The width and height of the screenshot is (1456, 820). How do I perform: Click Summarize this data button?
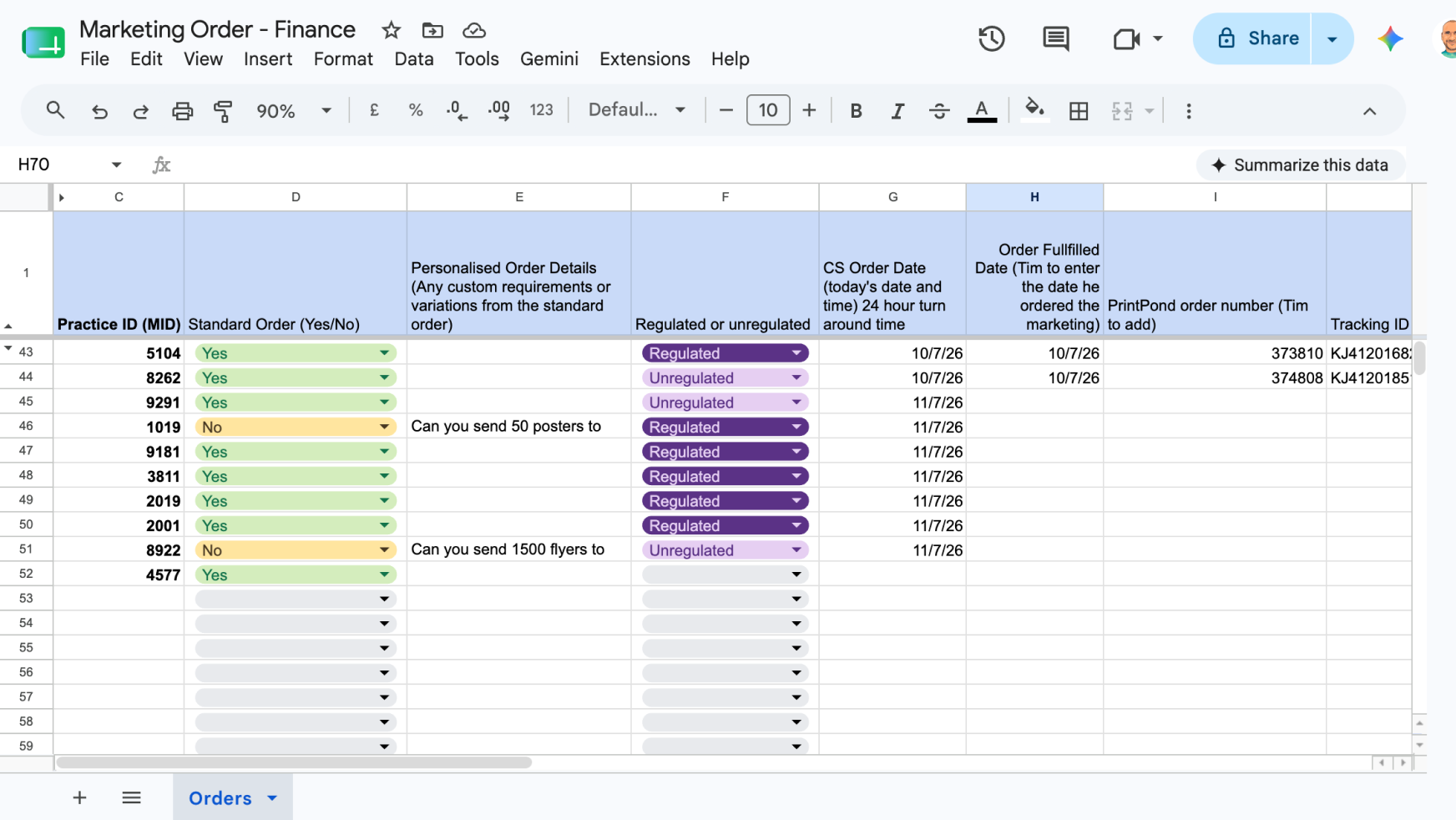pyautogui.click(x=1300, y=165)
